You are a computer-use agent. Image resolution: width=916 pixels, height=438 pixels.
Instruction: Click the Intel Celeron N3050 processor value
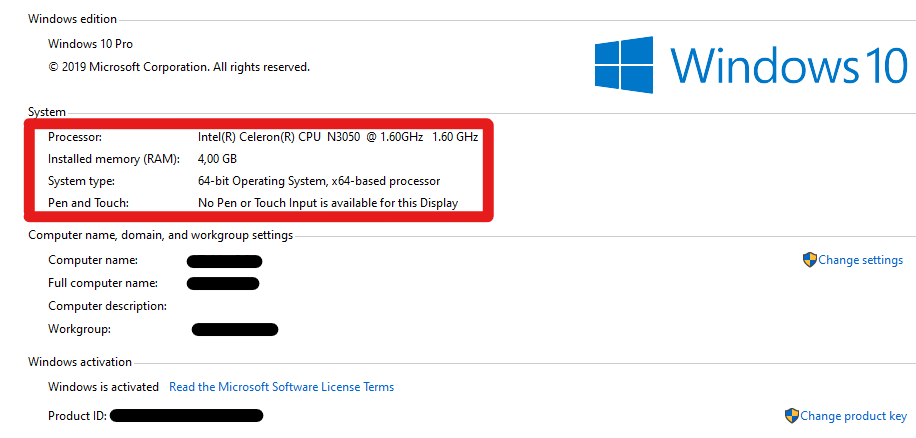pyautogui.click(x=338, y=136)
